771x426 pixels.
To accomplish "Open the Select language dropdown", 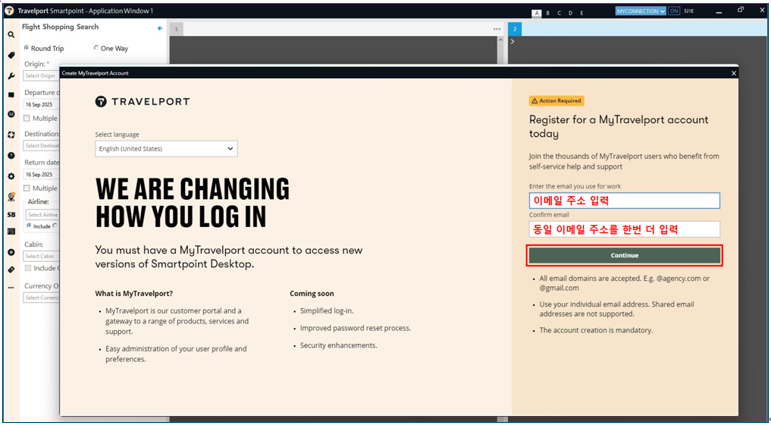I will pyautogui.click(x=166, y=149).
